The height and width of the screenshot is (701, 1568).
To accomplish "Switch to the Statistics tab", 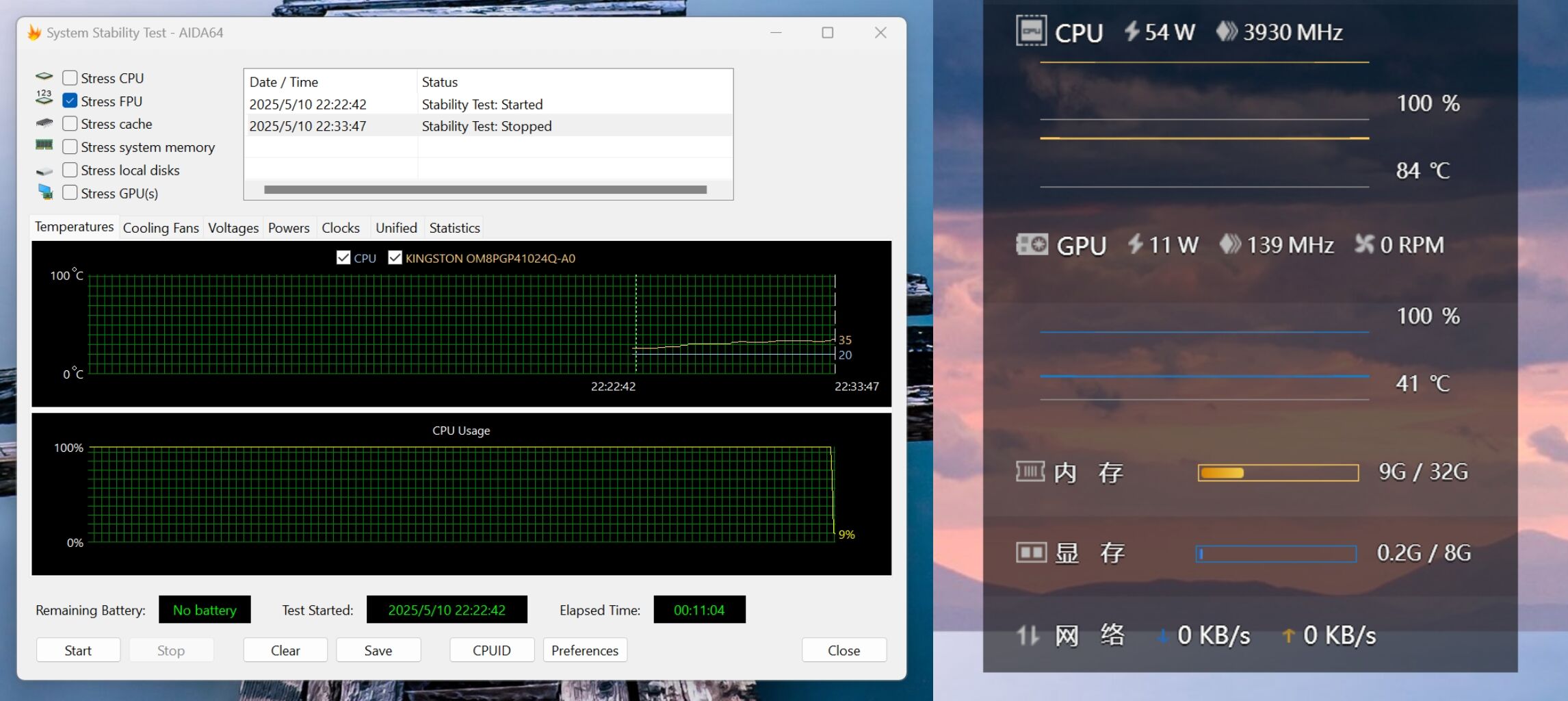I will pyautogui.click(x=454, y=228).
